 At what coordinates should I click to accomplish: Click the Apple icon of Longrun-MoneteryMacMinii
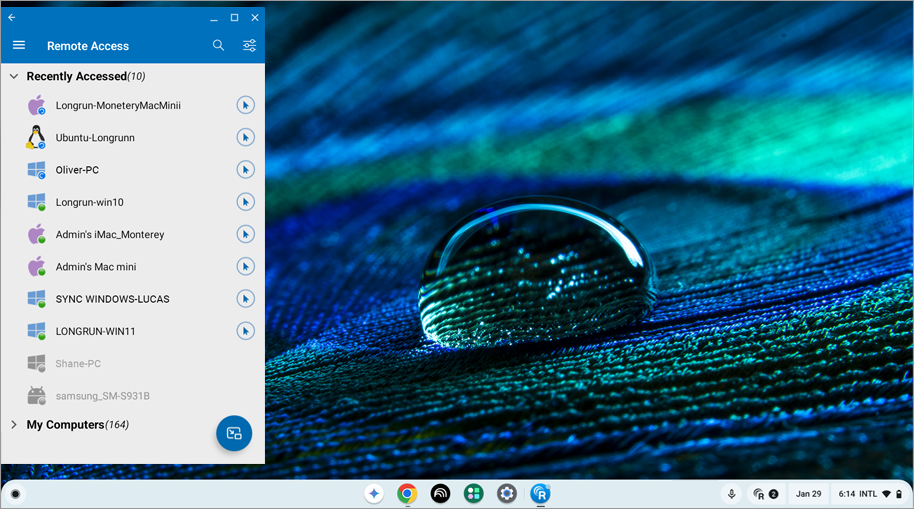pos(36,106)
